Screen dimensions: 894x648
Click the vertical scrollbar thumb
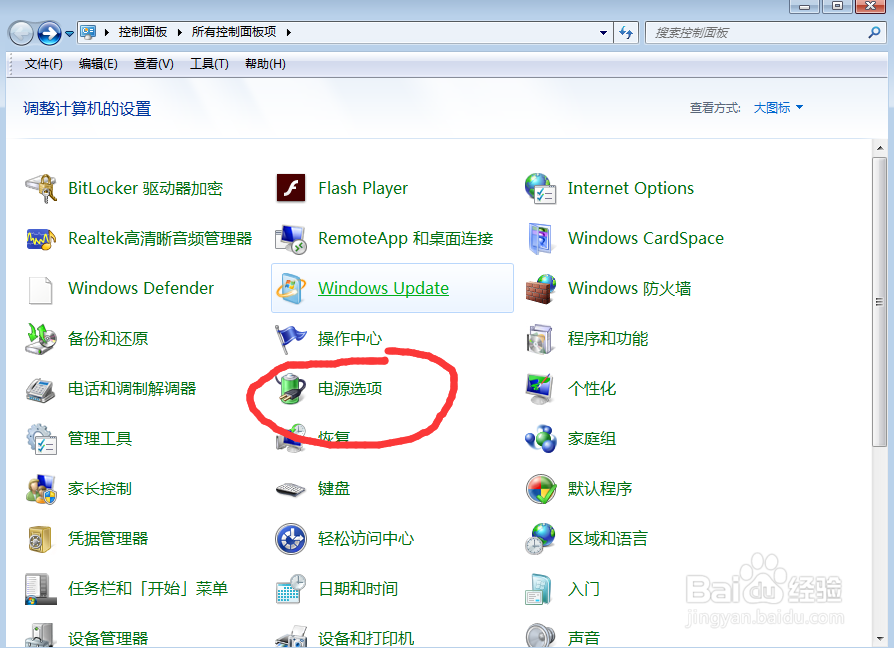(880, 302)
